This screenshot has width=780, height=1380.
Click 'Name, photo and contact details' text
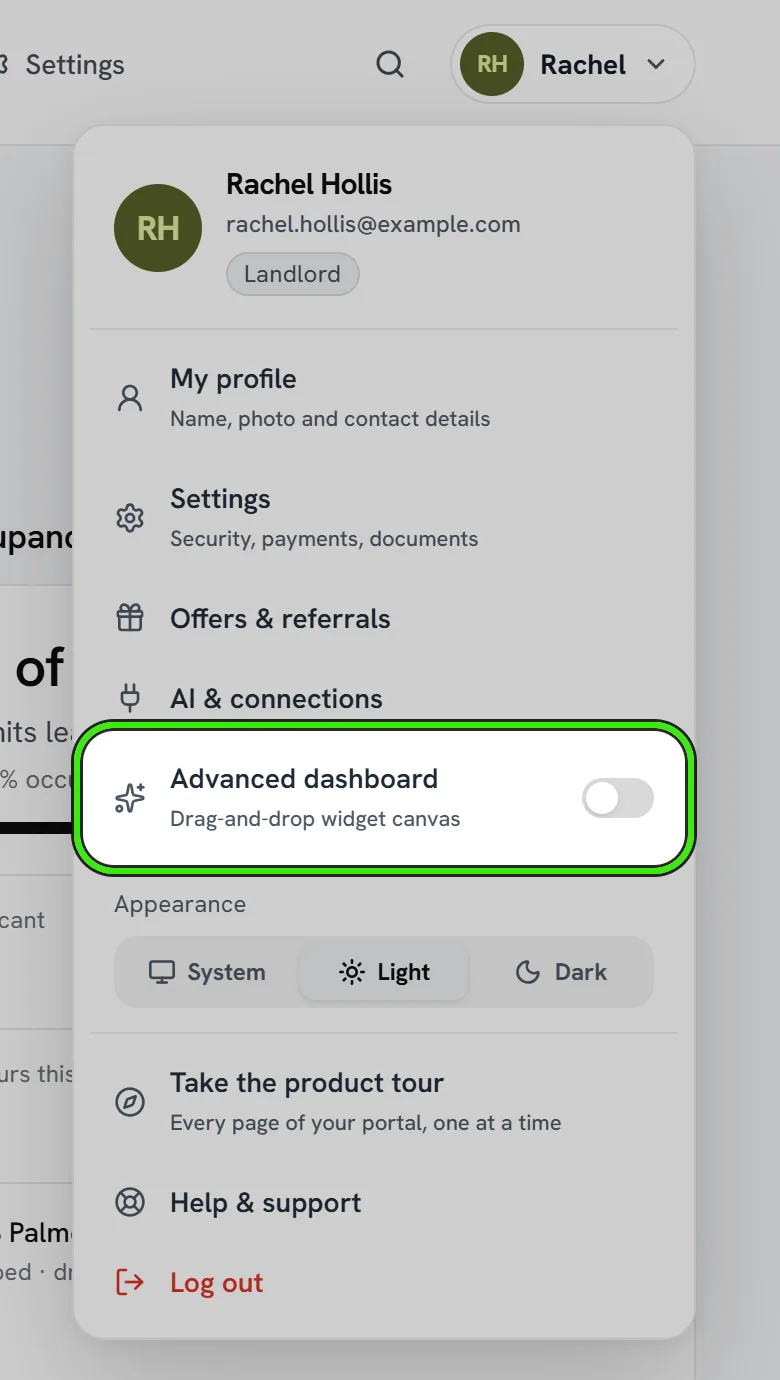(330, 419)
